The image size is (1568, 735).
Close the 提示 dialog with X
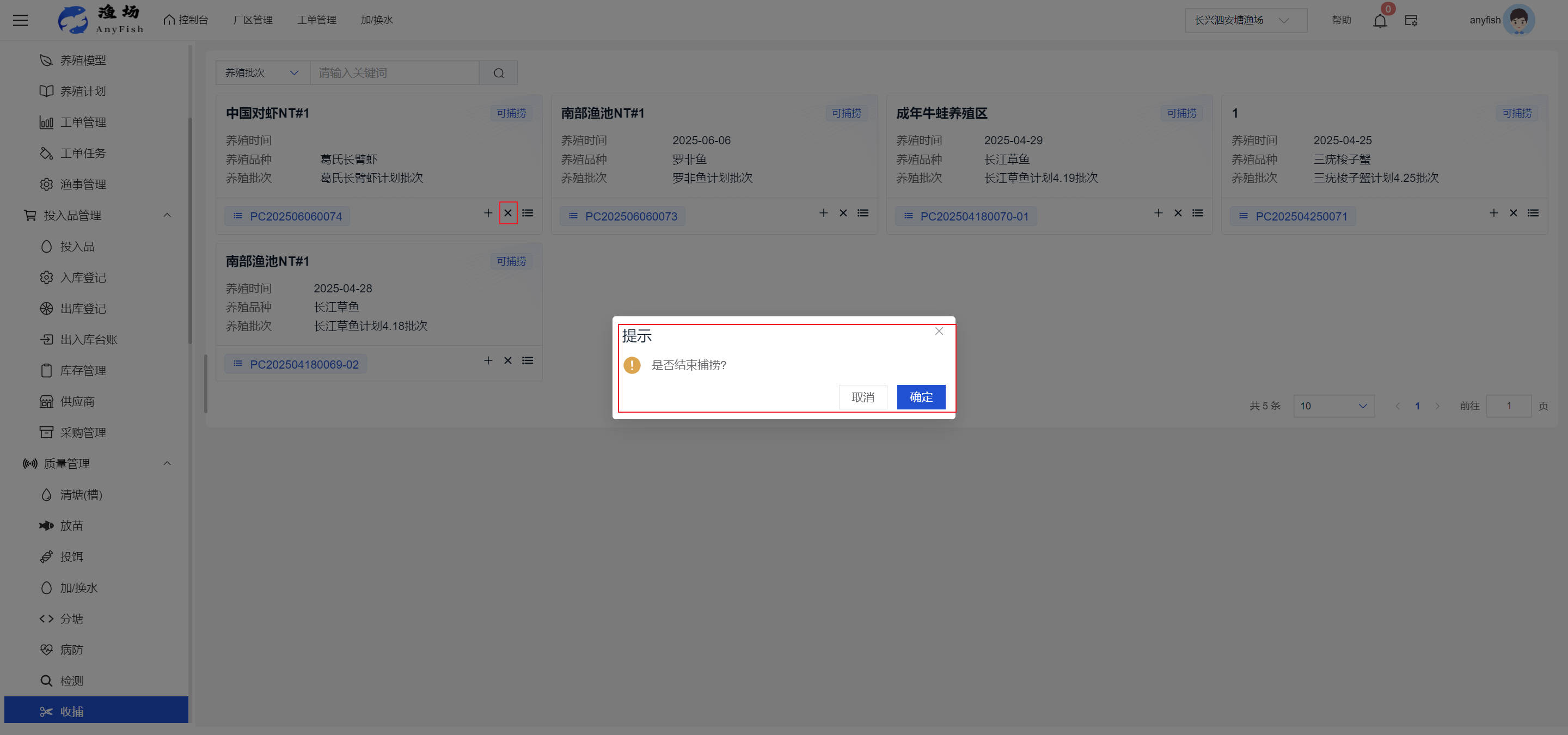point(939,331)
